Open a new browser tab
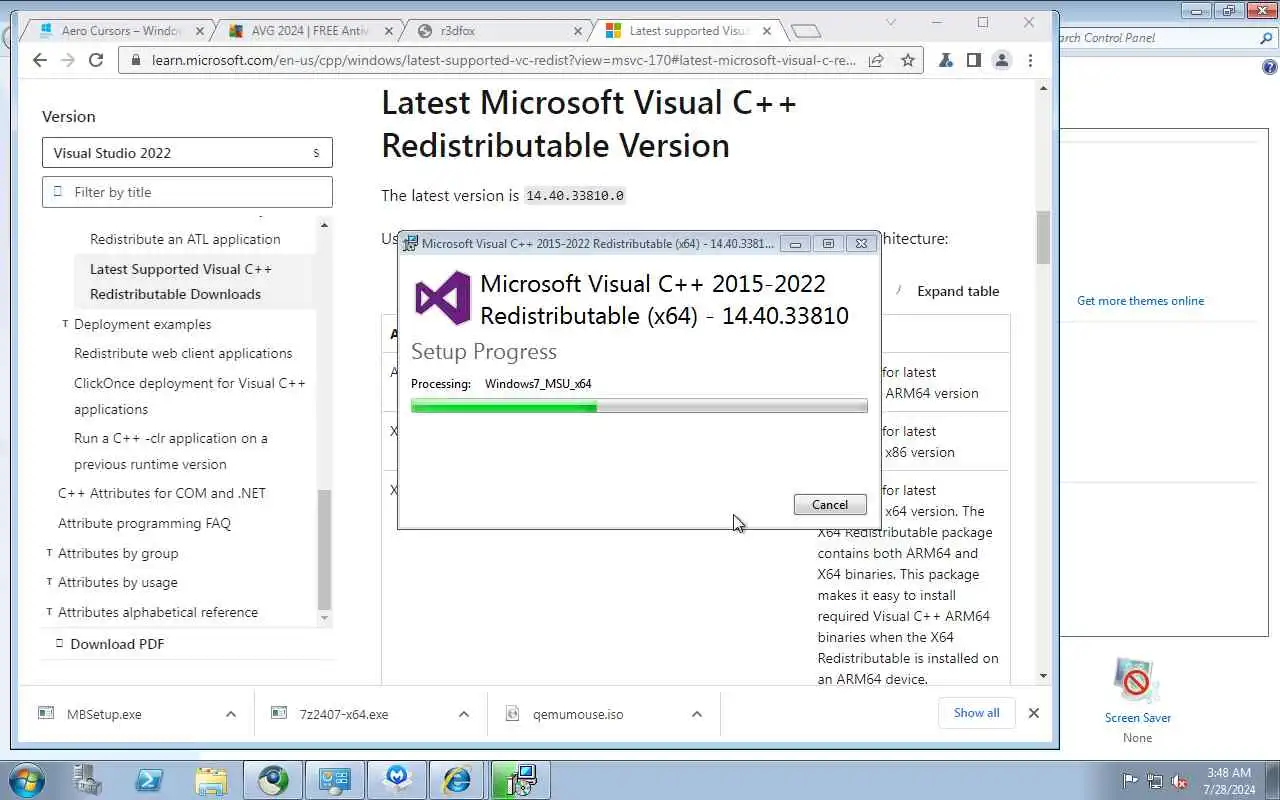Image resolution: width=1280 pixels, height=800 pixels. [805, 31]
